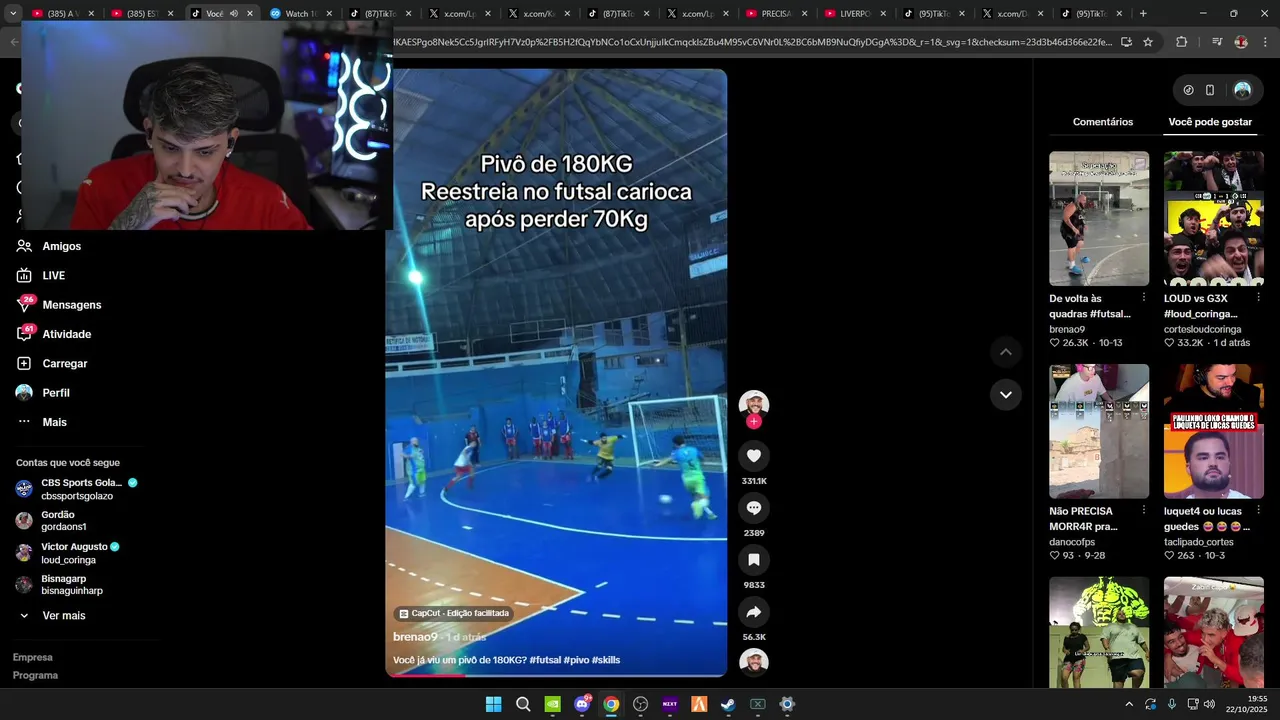The height and width of the screenshot is (720, 1280).
Task: Open taskbar Search
Action: click(523, 704)
